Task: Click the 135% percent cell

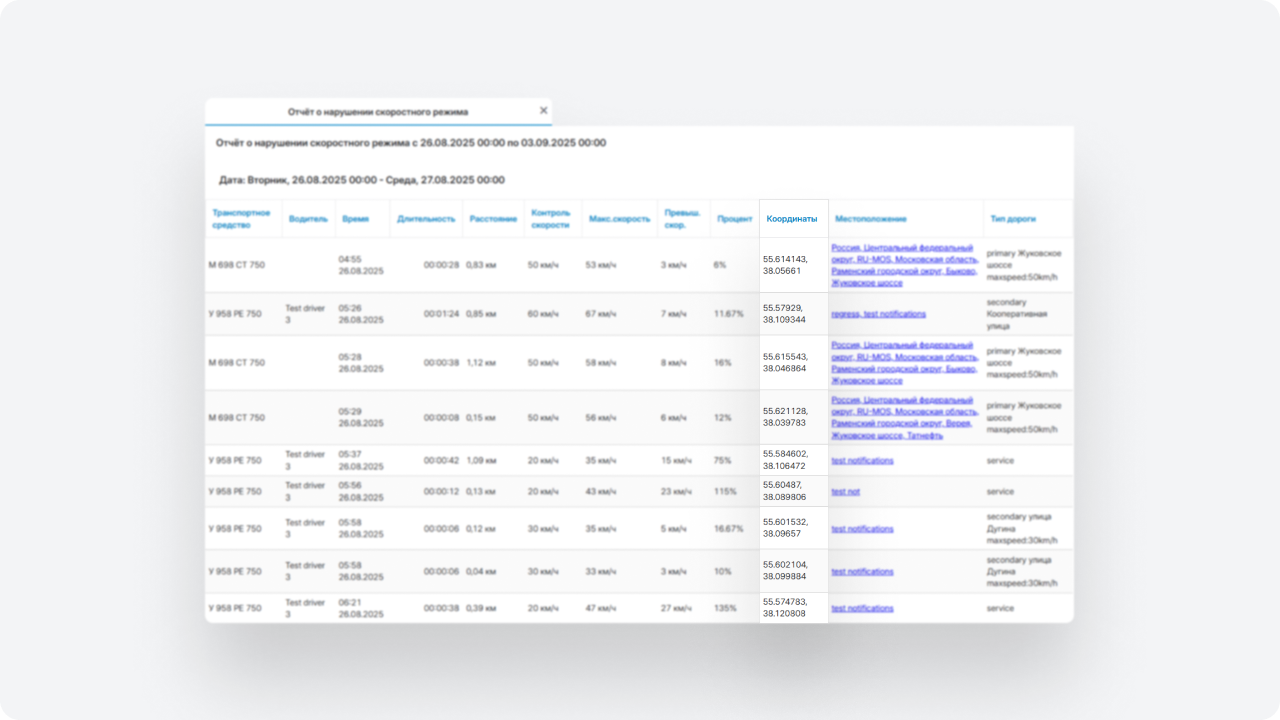Action: click(726, 608)
